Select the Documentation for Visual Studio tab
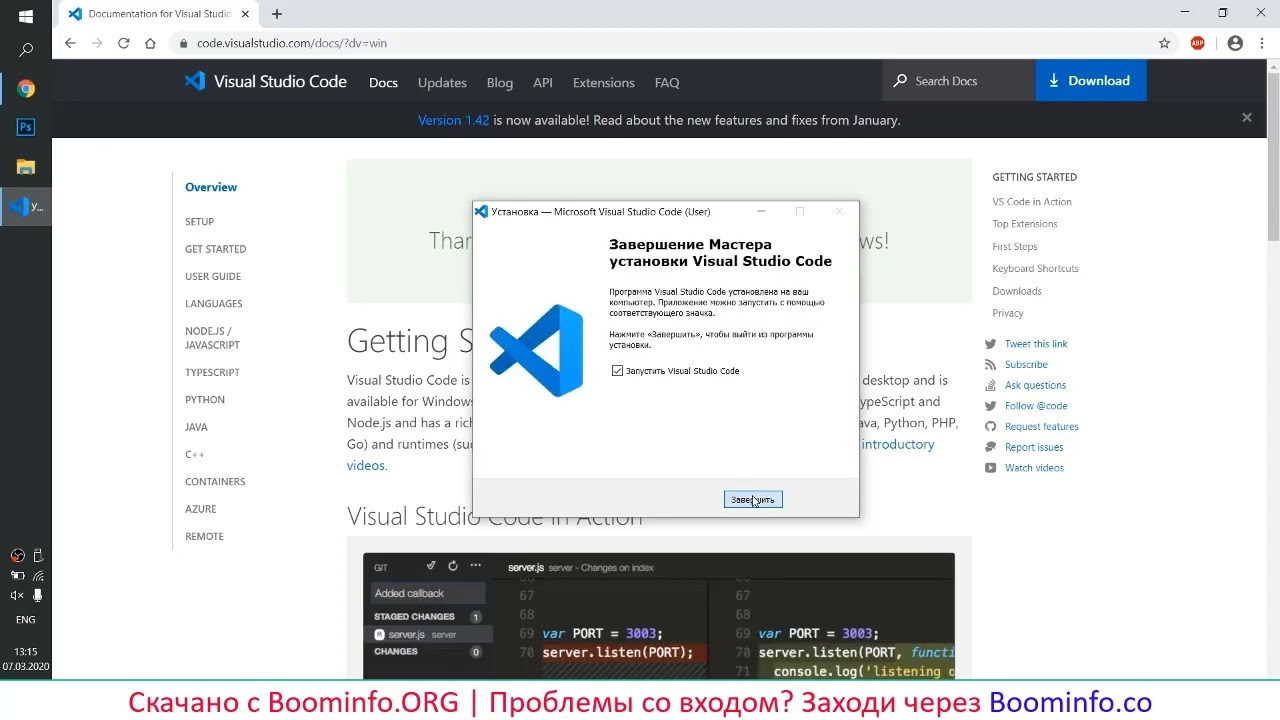 157,14
